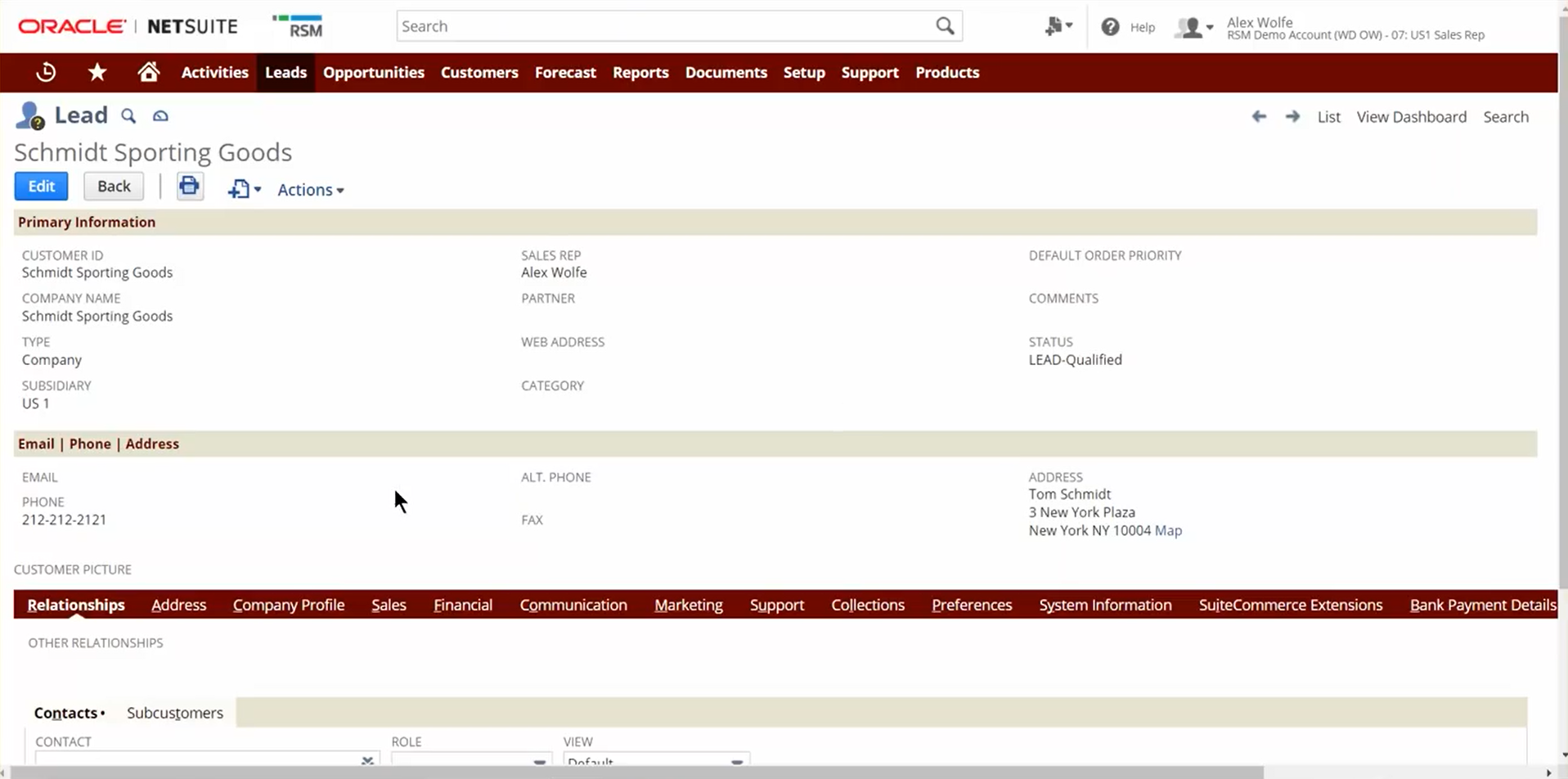This screenshot has height=779, width=1568.
Task: Go to next record with right arrow
Action: point(1292,117)
